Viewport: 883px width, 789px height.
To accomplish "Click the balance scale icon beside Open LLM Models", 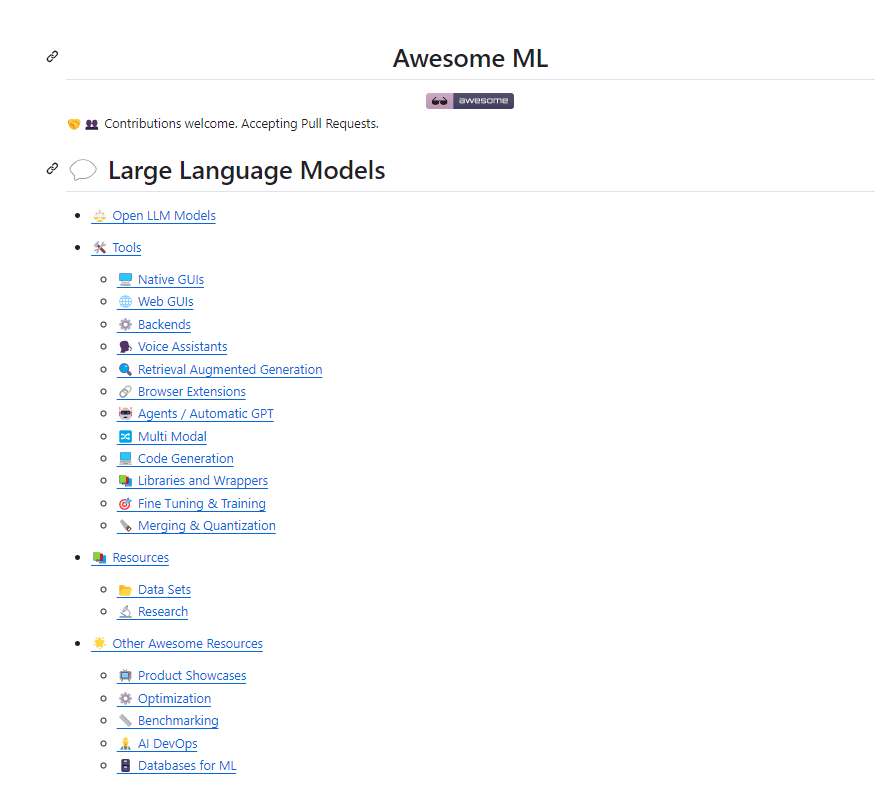I will [99, 215].
